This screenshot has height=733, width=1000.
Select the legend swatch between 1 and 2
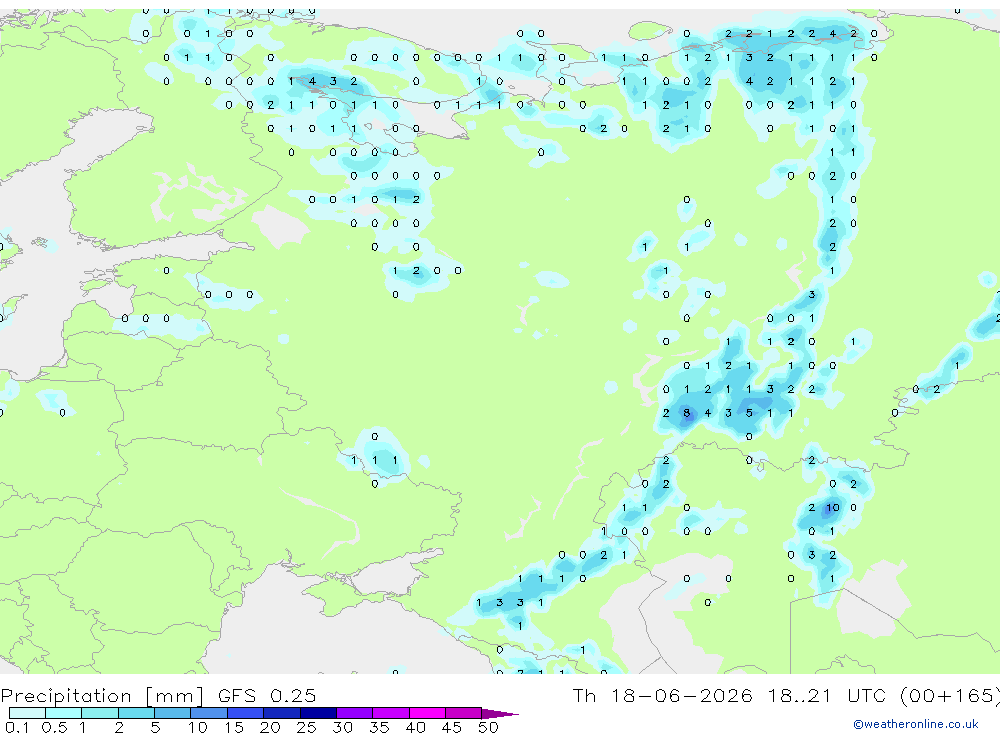point(100,713)
